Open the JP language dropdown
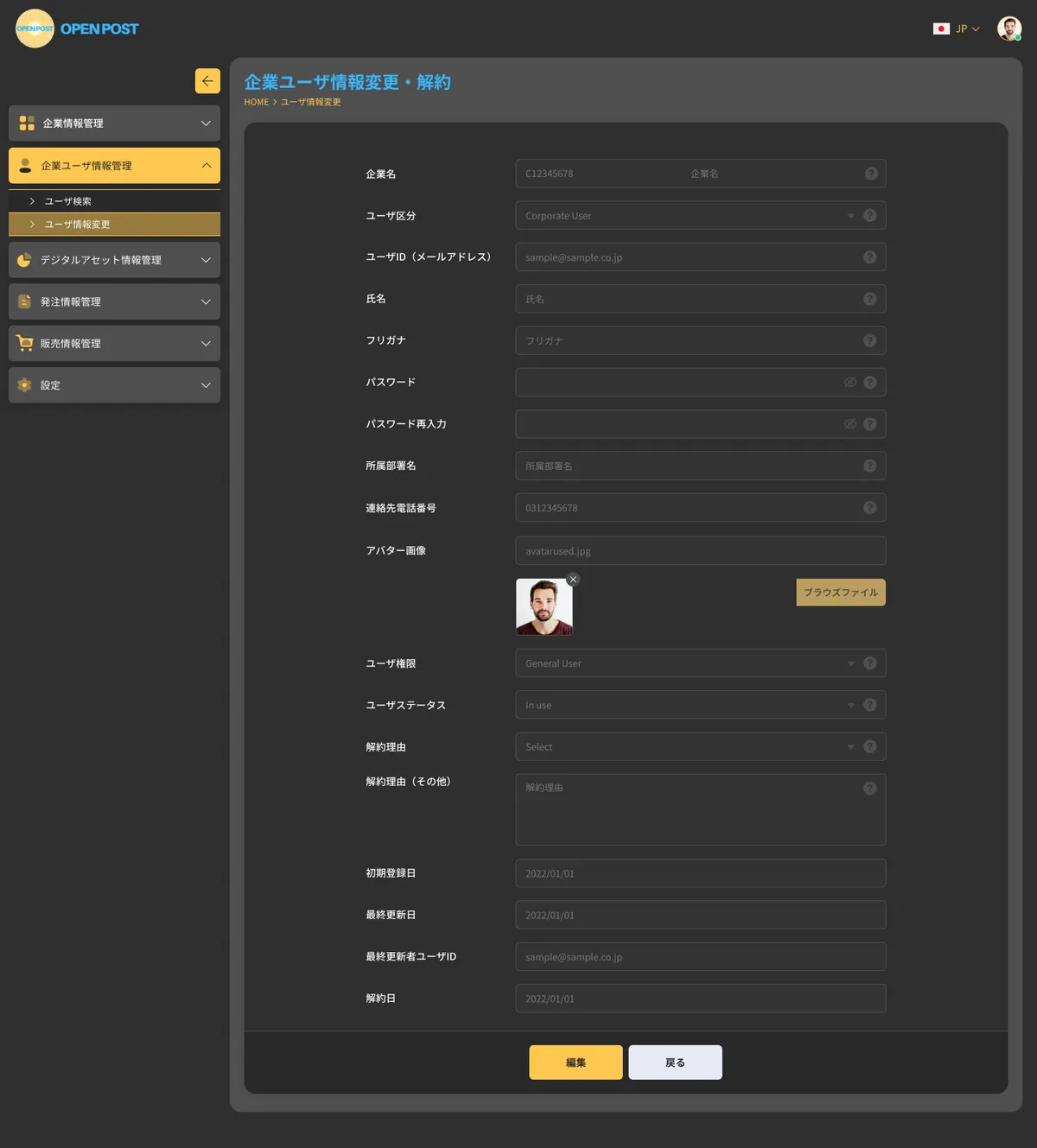 click(x=968, y=29)
